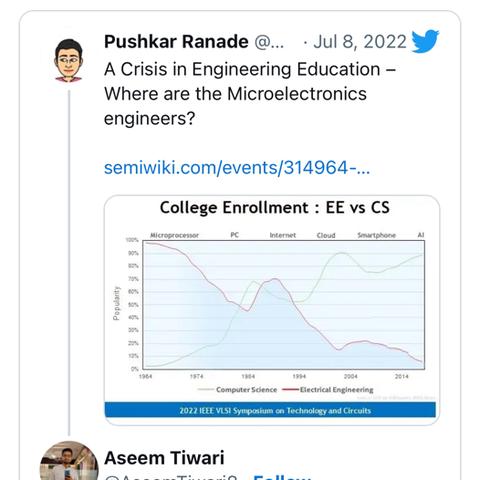Open the semiwiki.com/events link
The image size is (480, 480).
click(x=237, y=167)
